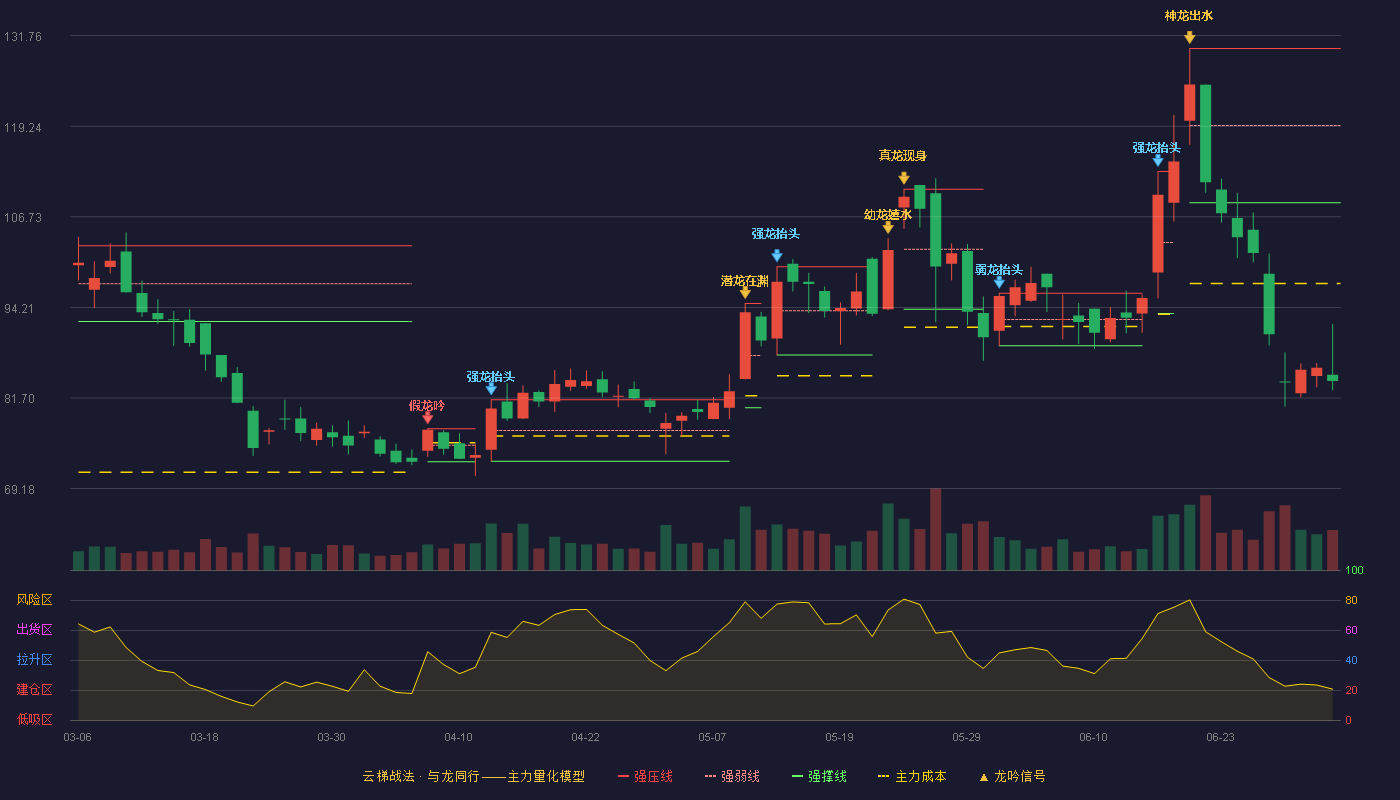
Task: Click the 幼龙遨水 signal arrow marker
Action: 888,227
